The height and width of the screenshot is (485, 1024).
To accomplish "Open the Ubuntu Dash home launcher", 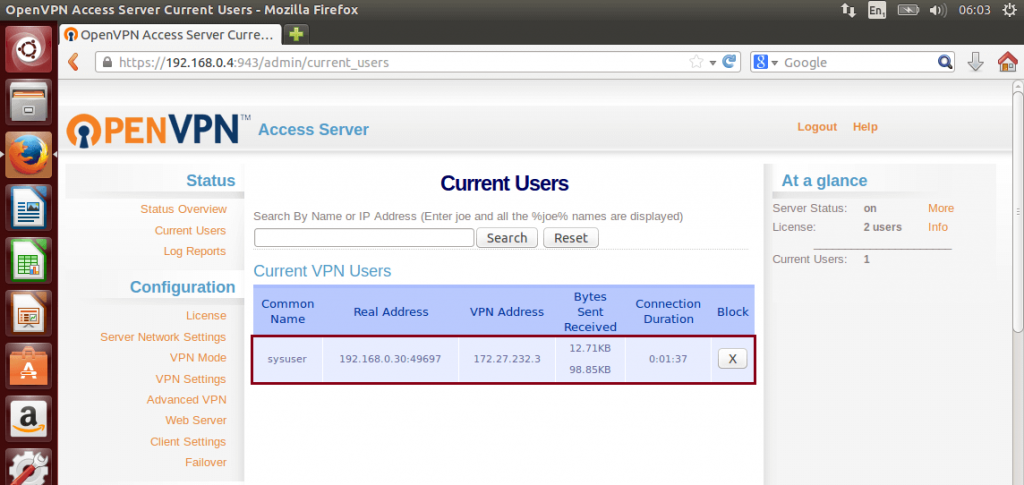I will 29,49.
